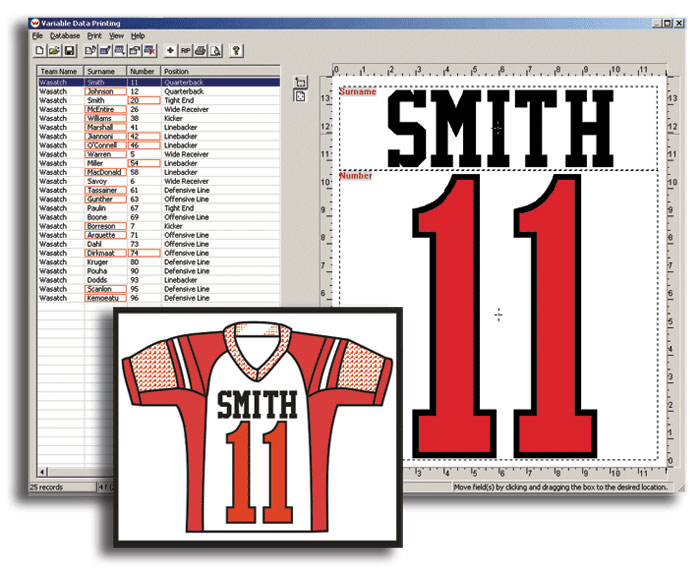Select the Johnson Quarterback record row

point(159,92)
